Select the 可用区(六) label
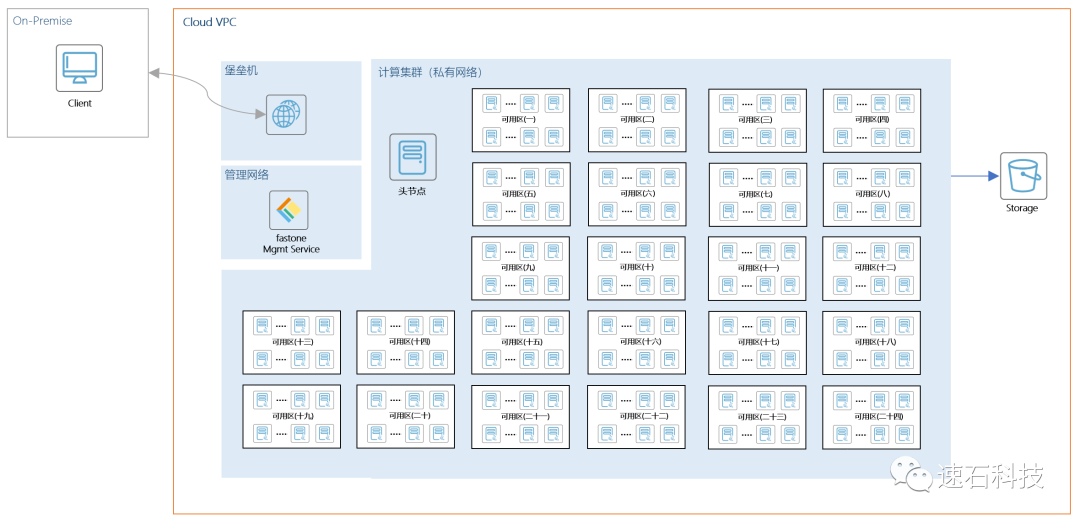This screenshot has width=1080, height=524. 637,193
